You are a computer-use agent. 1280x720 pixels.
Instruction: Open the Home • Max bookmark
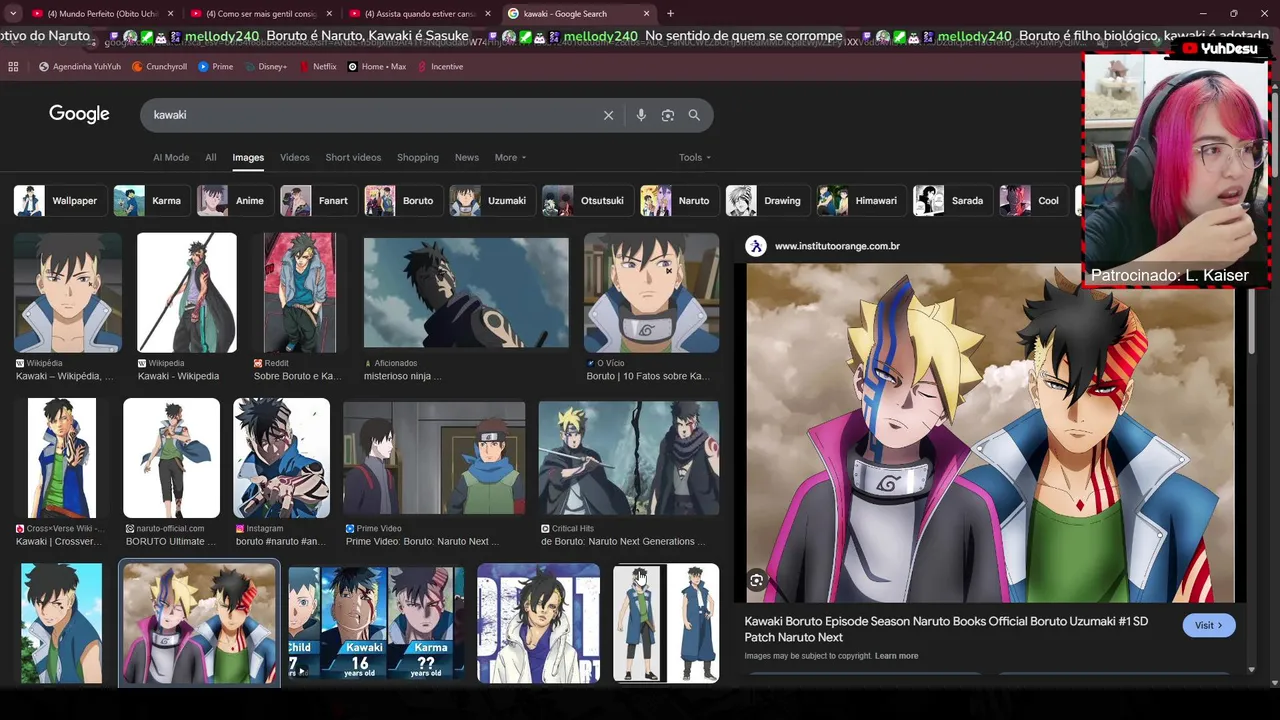coord(377,67)
